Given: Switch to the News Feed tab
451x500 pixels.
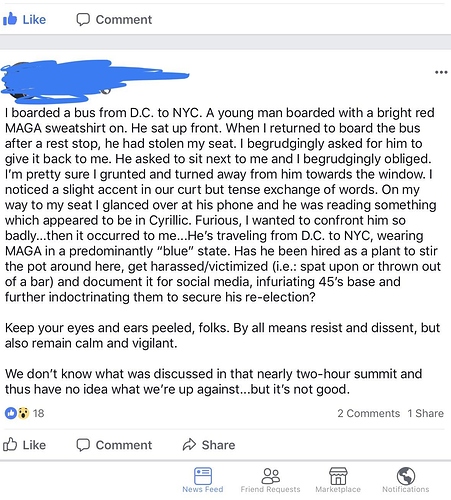Looking at the screenshot, I should coord(203,480).
